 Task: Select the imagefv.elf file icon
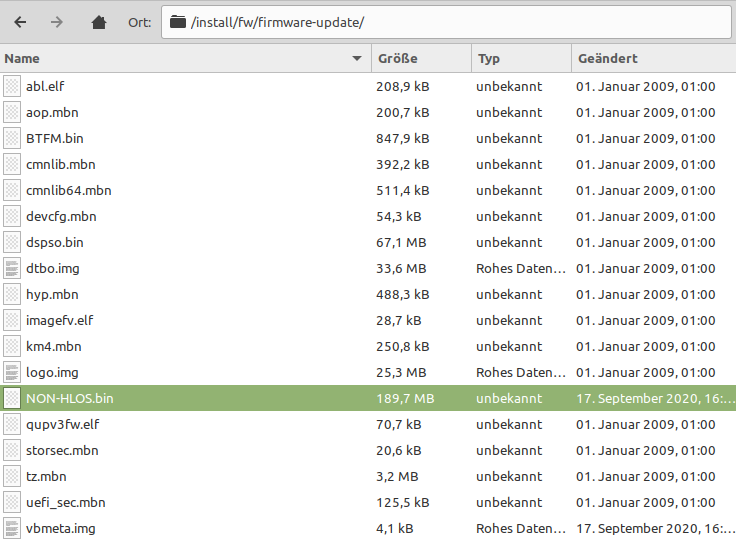click(12, 321)
